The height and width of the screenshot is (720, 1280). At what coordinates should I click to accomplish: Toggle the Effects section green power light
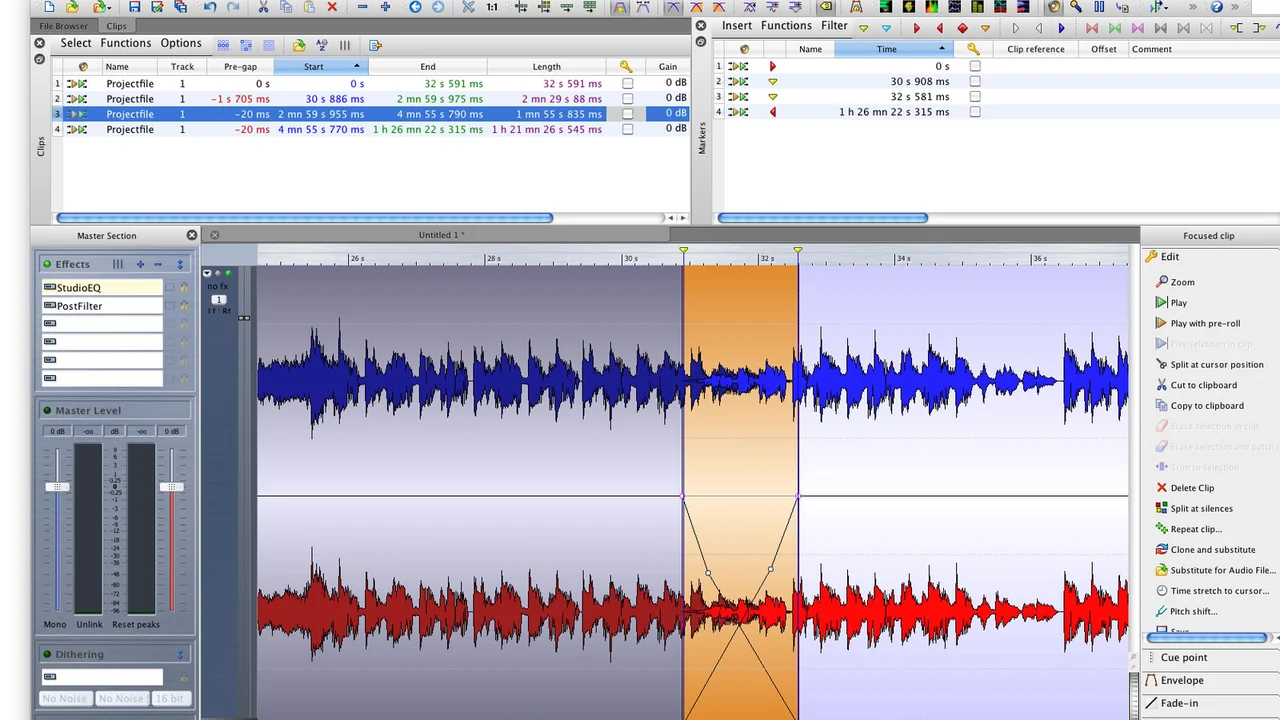(x=47, y=264)
